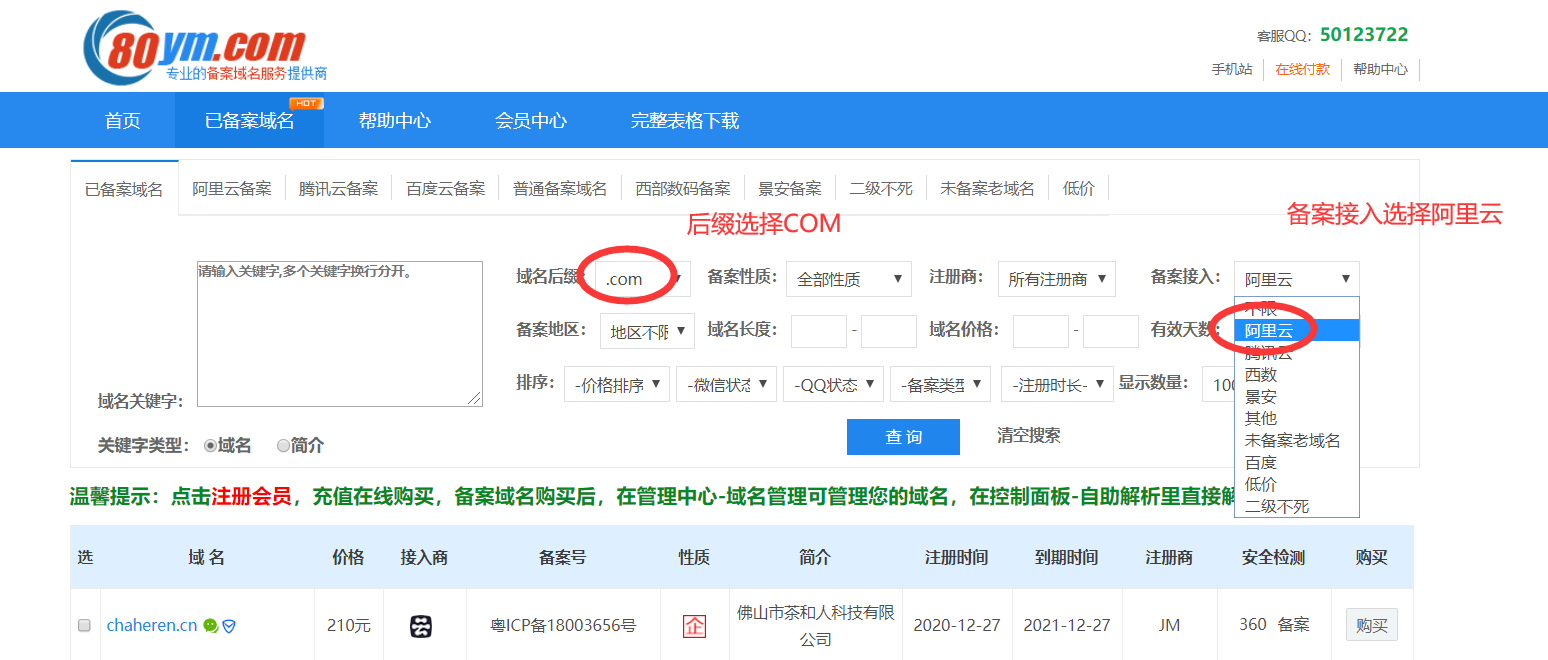This screenshot has width=1548, height=660.
Task: Click the 210元 price cell
Action: click(x=349, y=626)
